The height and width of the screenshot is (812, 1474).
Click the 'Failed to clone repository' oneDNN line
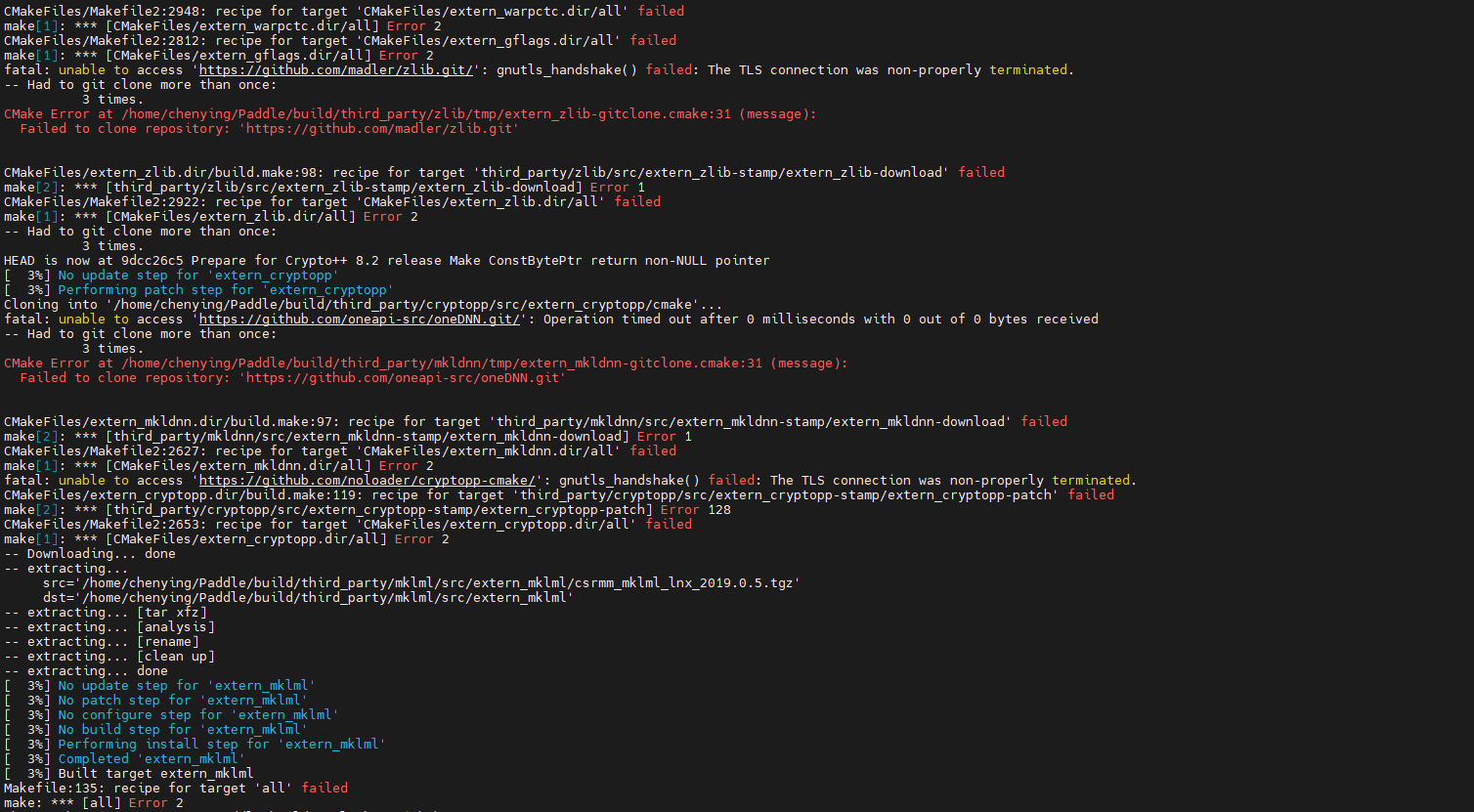[293, 378]
